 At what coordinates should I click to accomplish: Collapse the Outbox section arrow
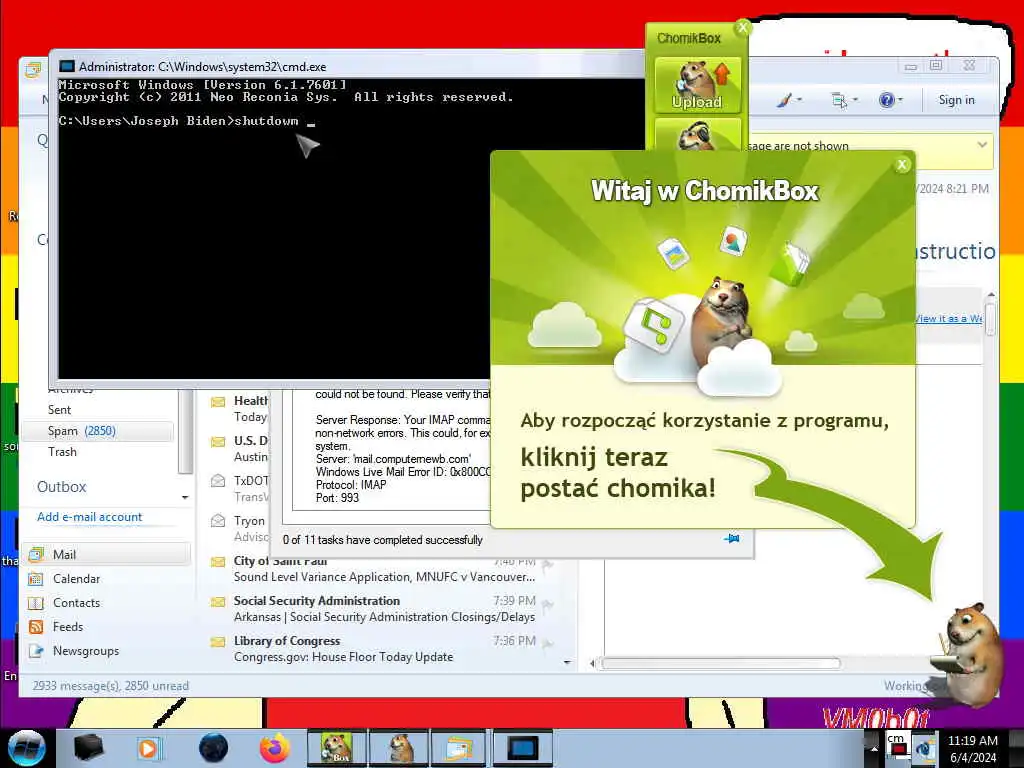[185, 498]
